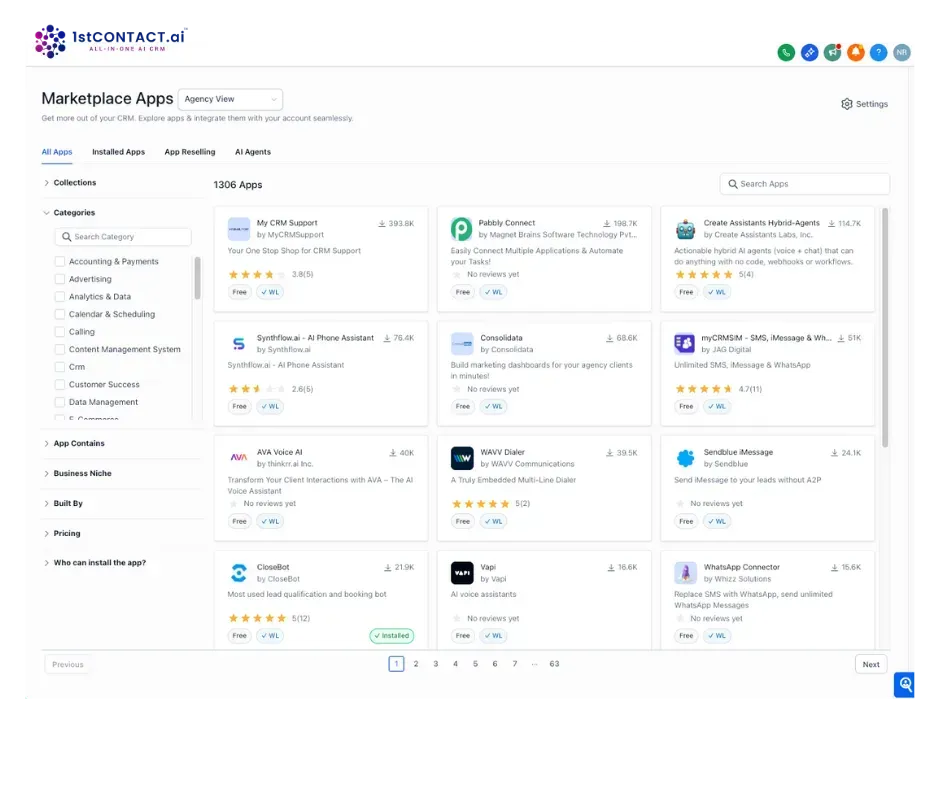940x788 pixels.
Task: Check the Calendar & Scheduling category
Action: pos(59,314)
